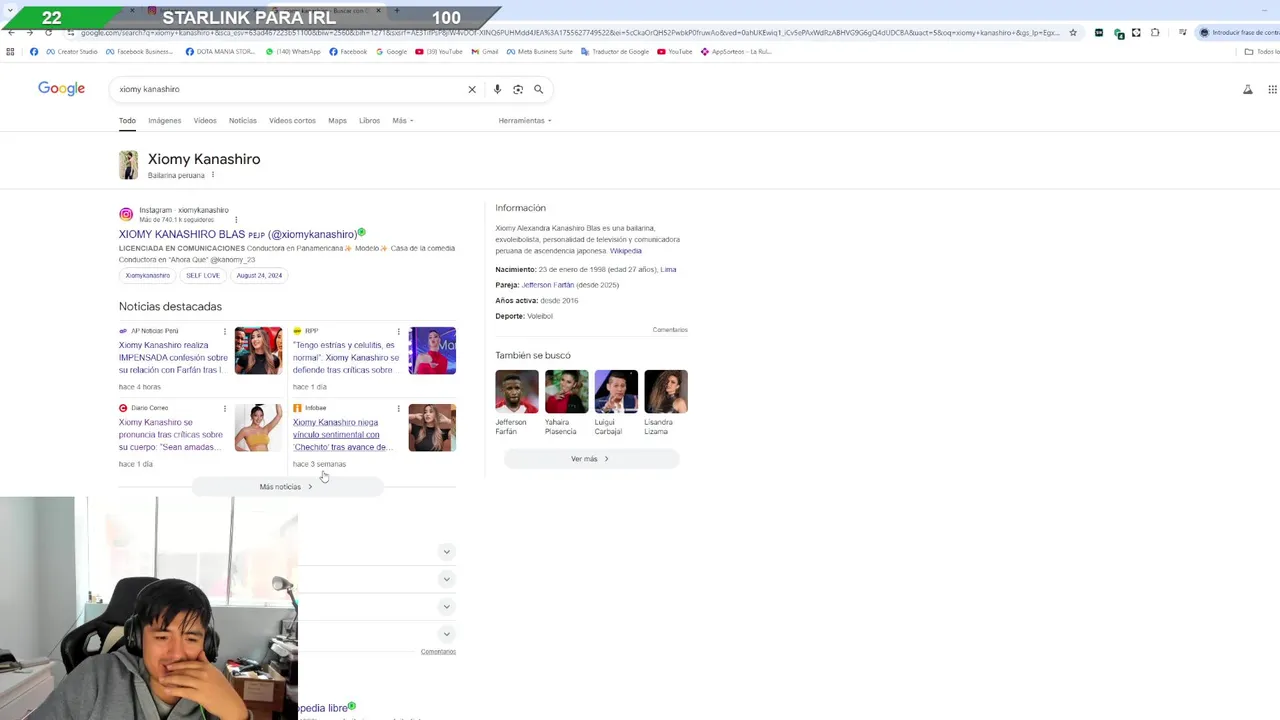
Task: Click the Xiomy Kanashiro profile thumbnail beside the title
Action: click(128, 165)
